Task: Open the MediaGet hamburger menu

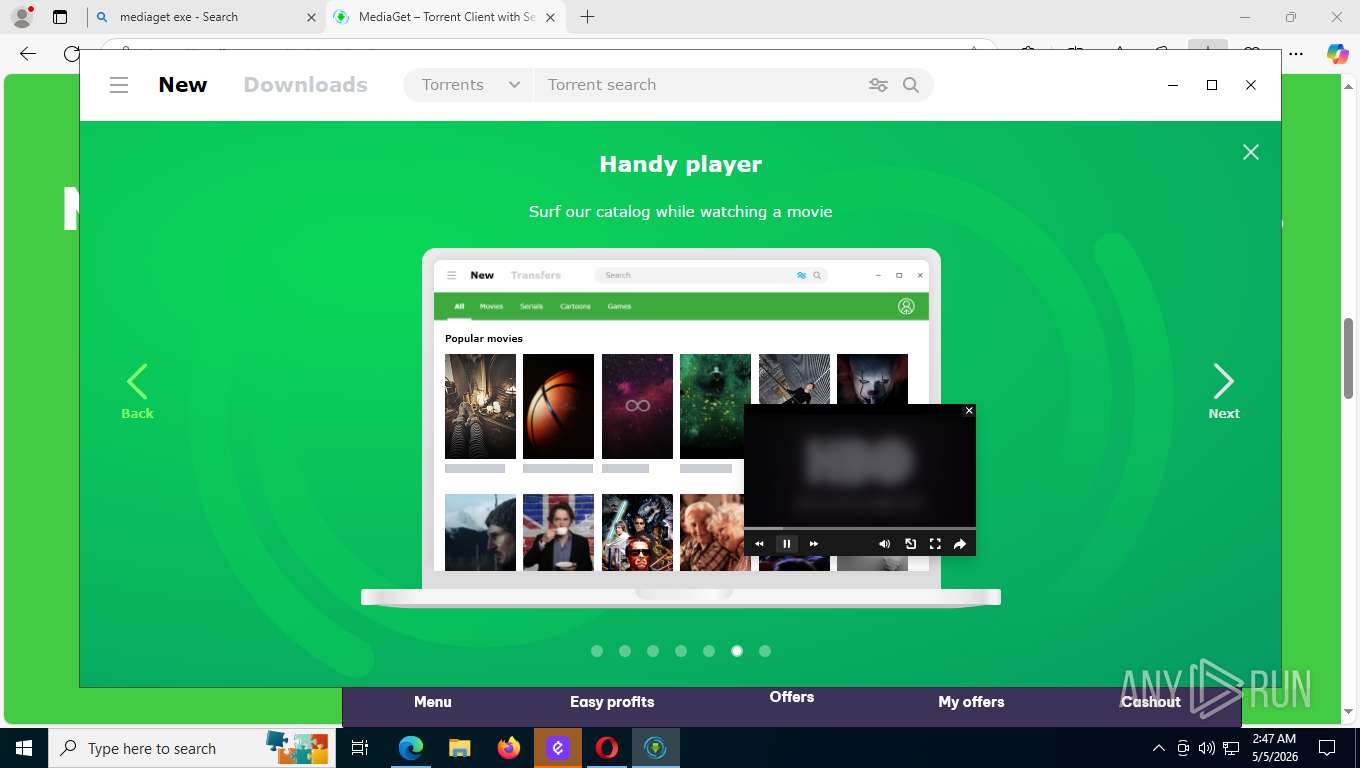Action: 119,85
